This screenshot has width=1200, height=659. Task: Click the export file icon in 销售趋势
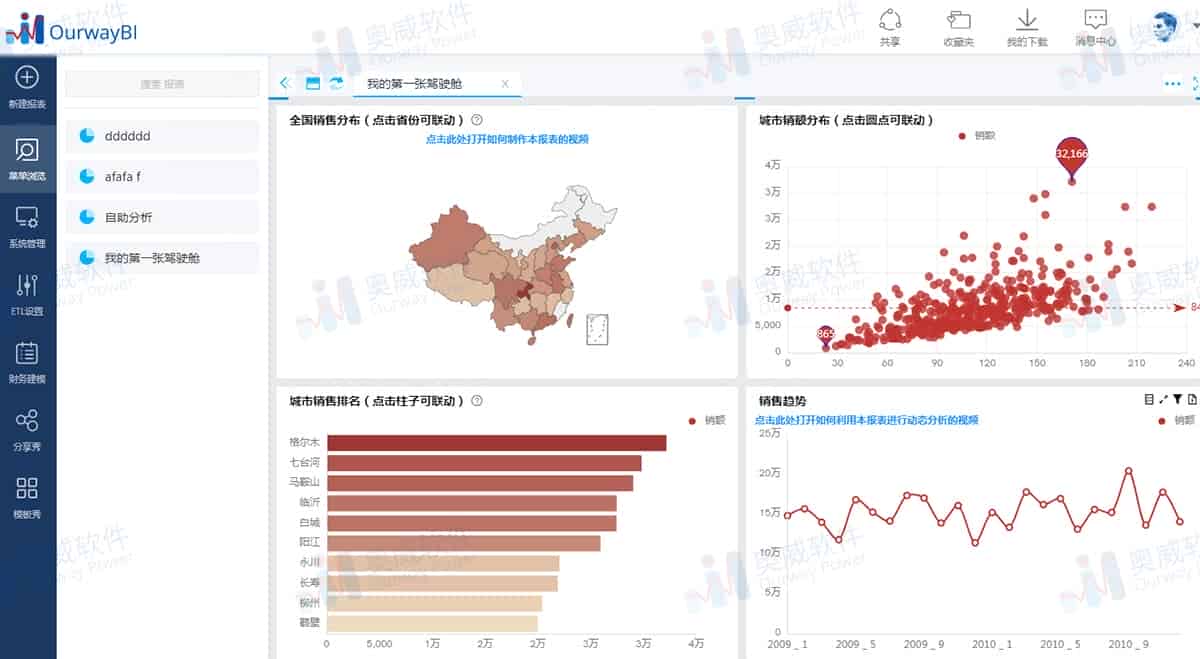click(x=1192, y=399)
